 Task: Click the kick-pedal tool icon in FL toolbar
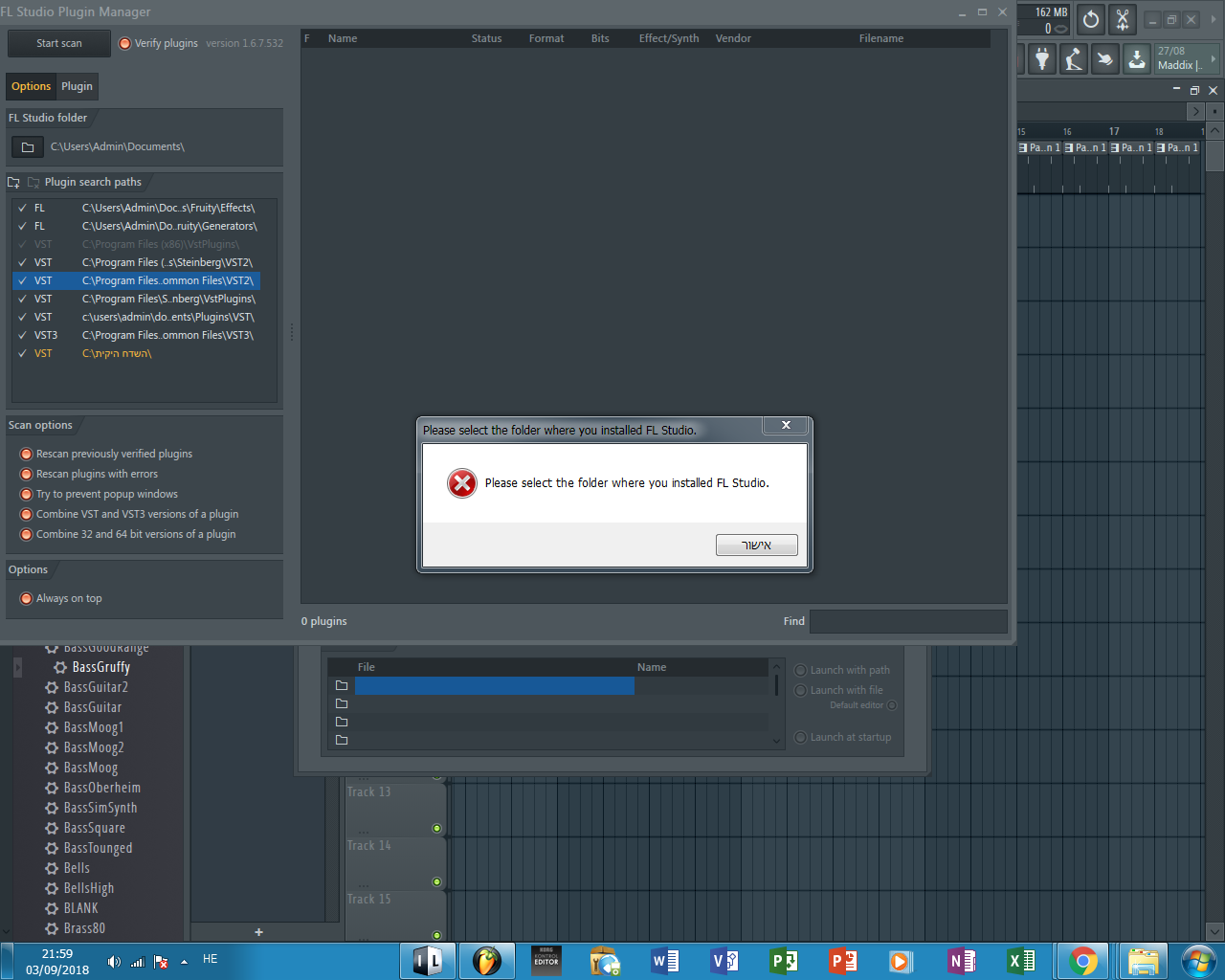[1074, 59]
